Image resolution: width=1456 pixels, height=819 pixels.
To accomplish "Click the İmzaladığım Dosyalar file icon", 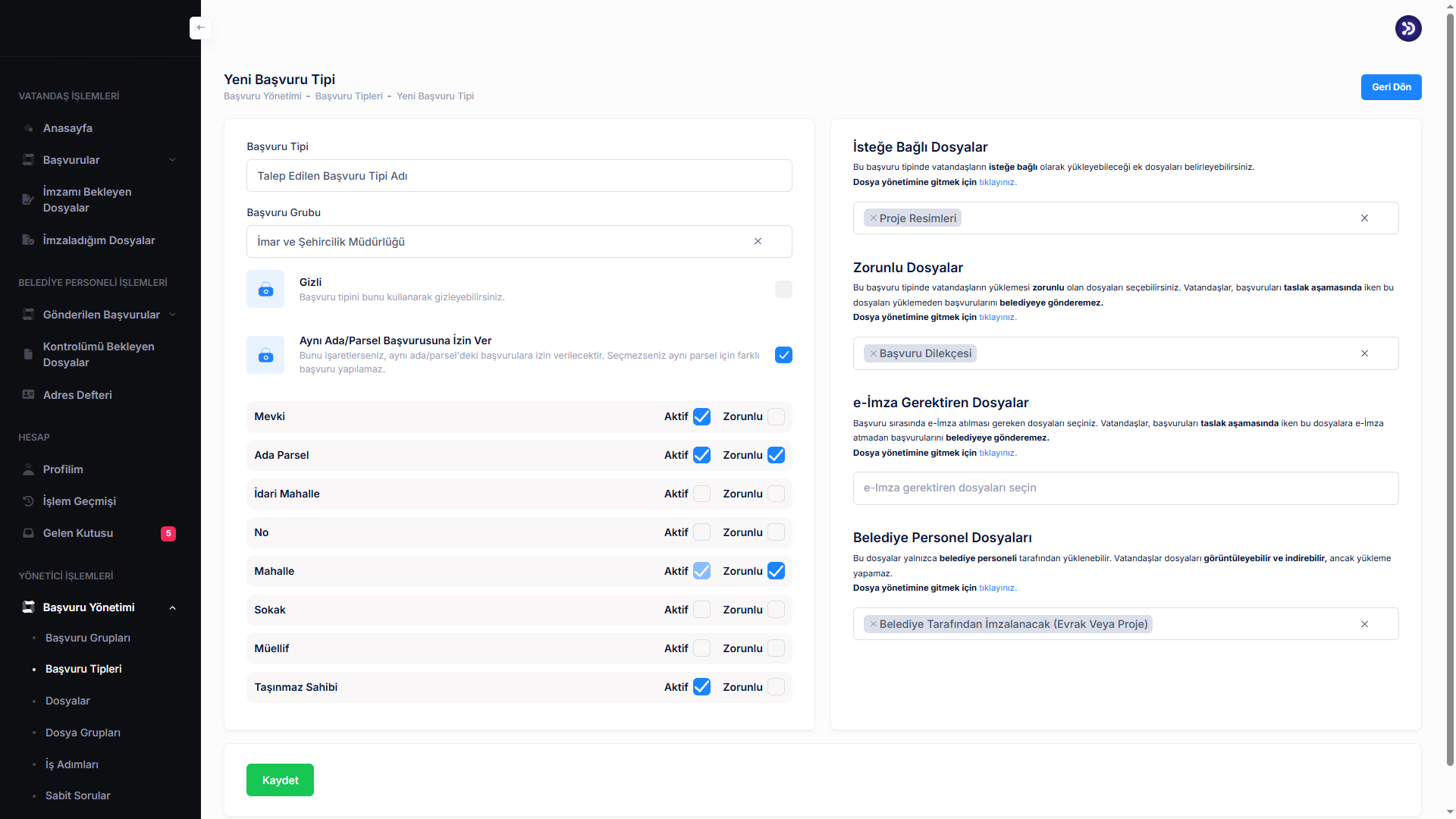I will point(28,240).
